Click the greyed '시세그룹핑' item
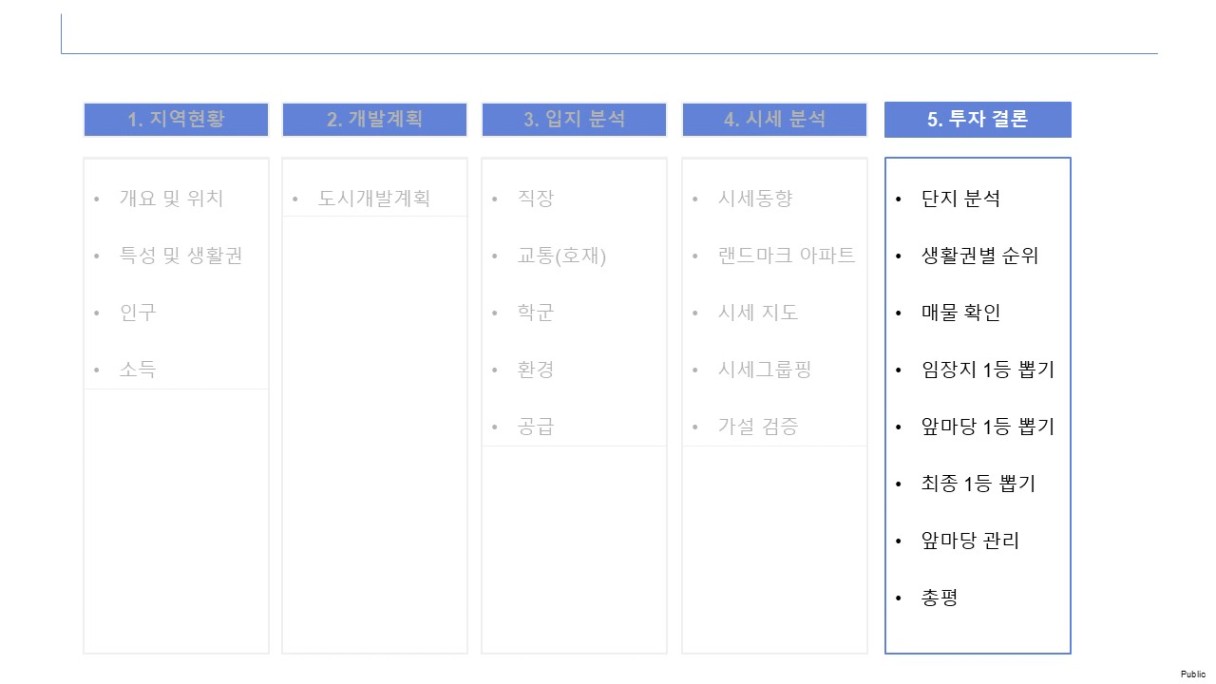Viewport: 1216px width, 684px height. click(x=765, y=369)
